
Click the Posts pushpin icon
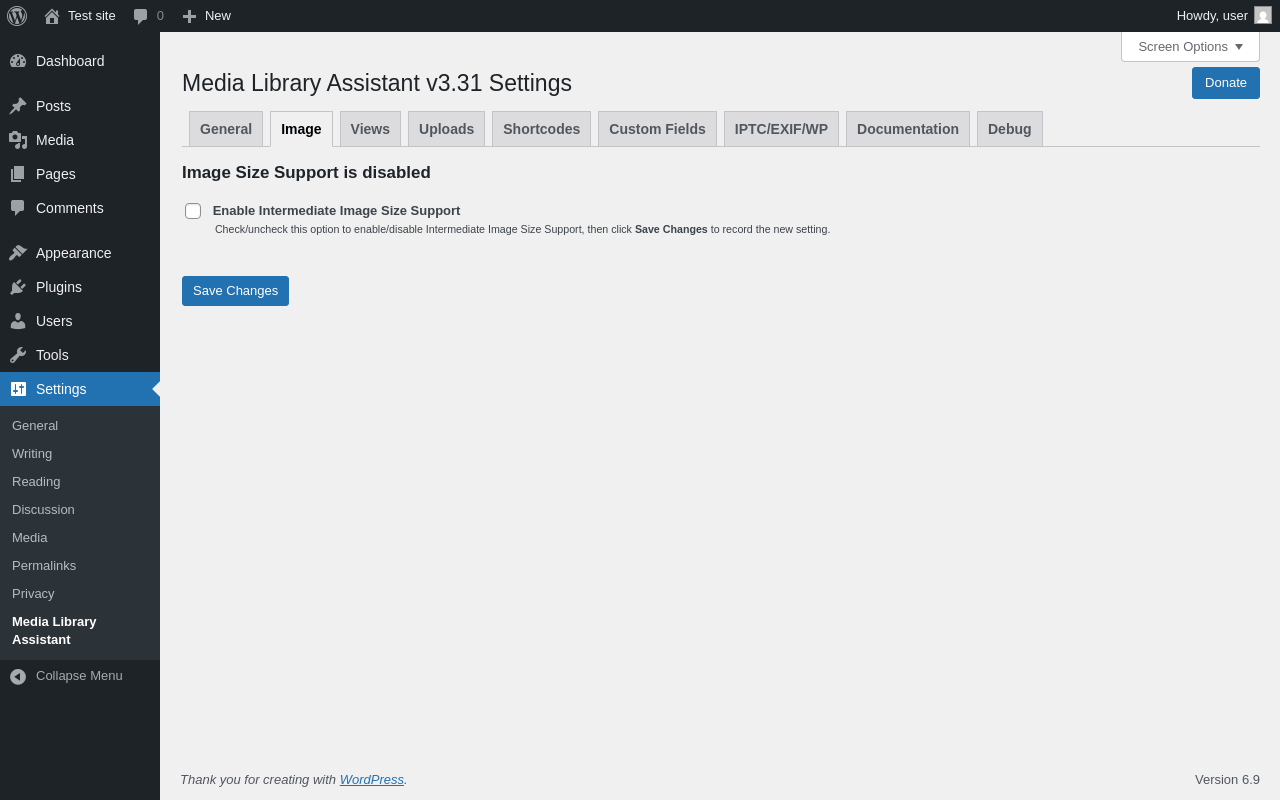coord(18,106)
